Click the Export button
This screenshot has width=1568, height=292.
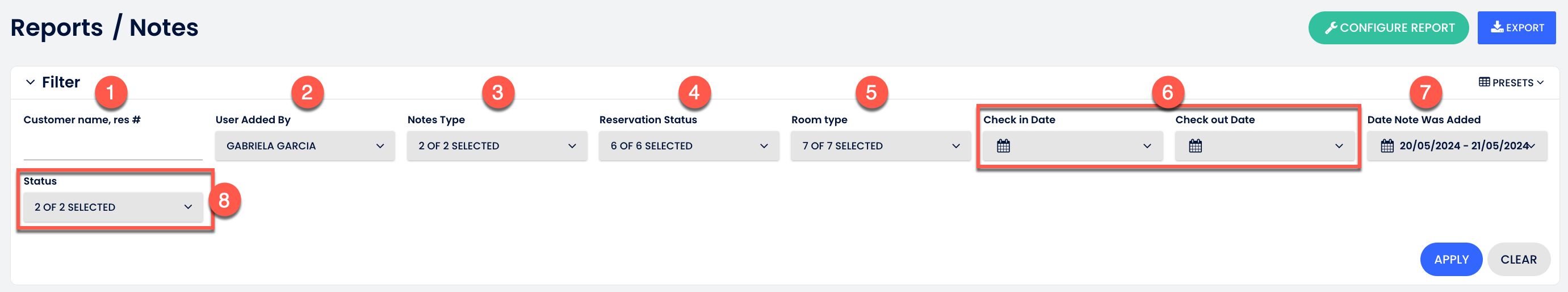[1516, 27]
